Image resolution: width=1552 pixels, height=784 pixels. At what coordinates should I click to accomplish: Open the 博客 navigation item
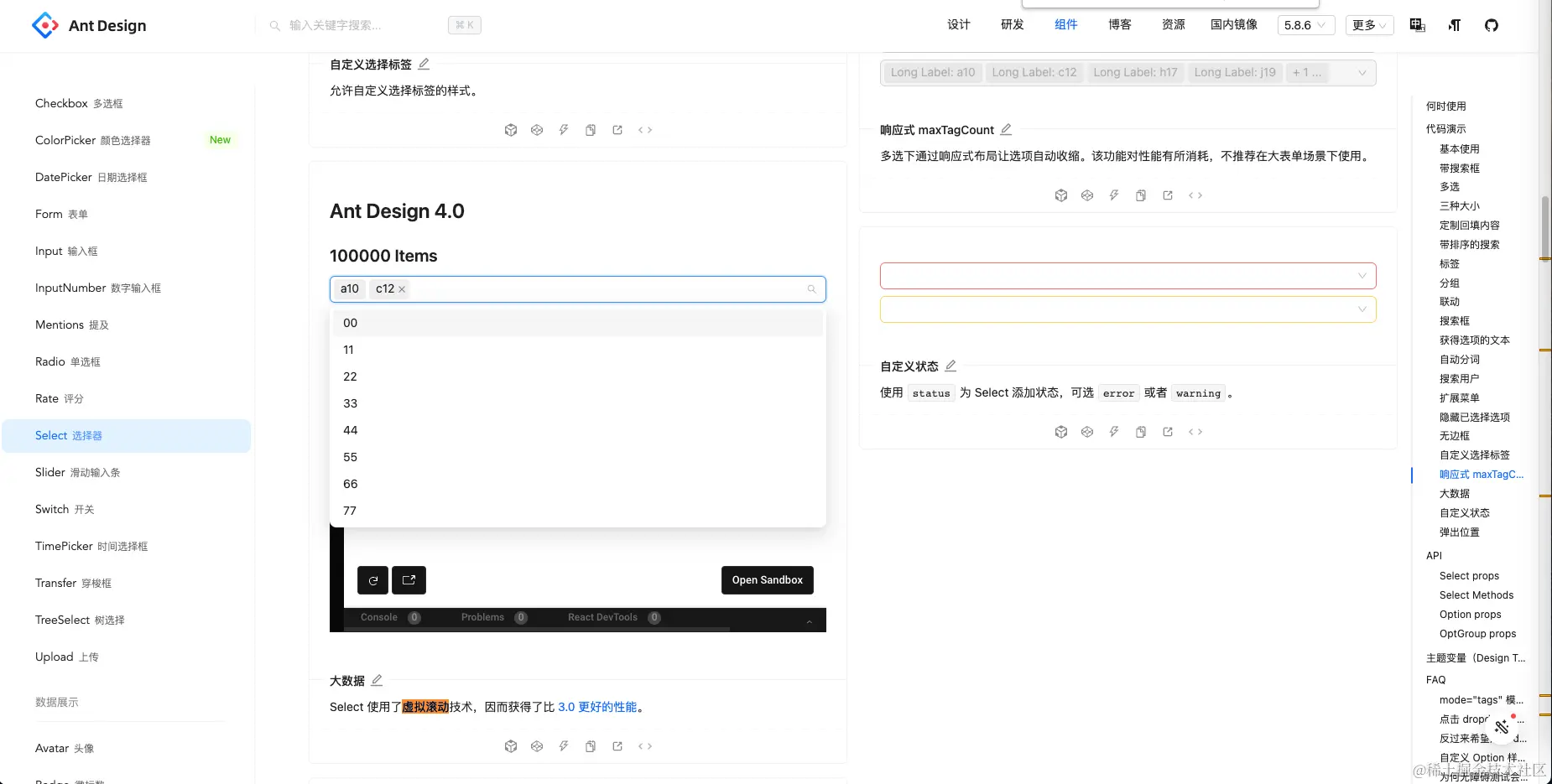pos(1117,25)
